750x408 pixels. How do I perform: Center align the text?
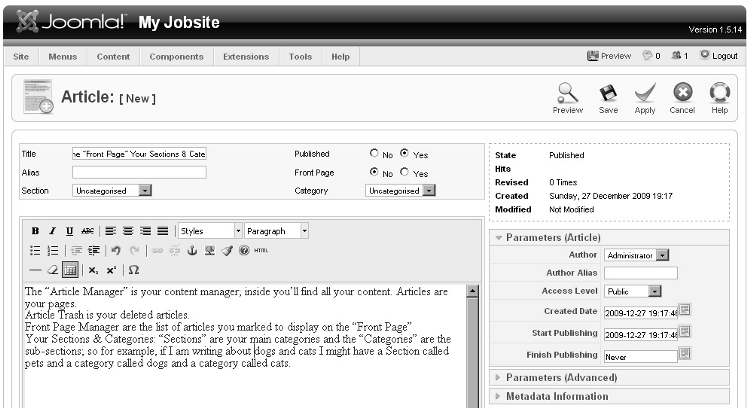tap(128, 231)
